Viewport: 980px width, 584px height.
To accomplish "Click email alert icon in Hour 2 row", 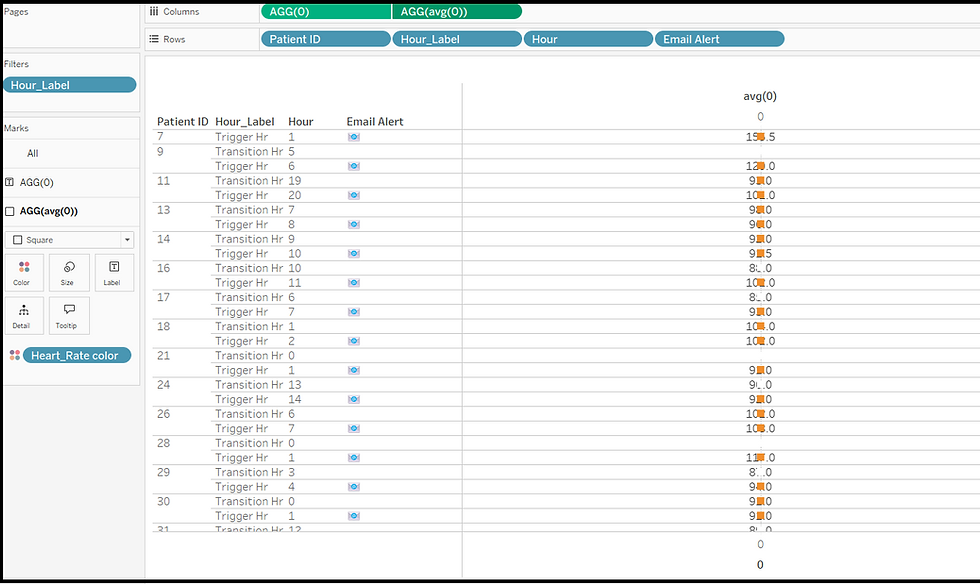I will tap(354, 341).
